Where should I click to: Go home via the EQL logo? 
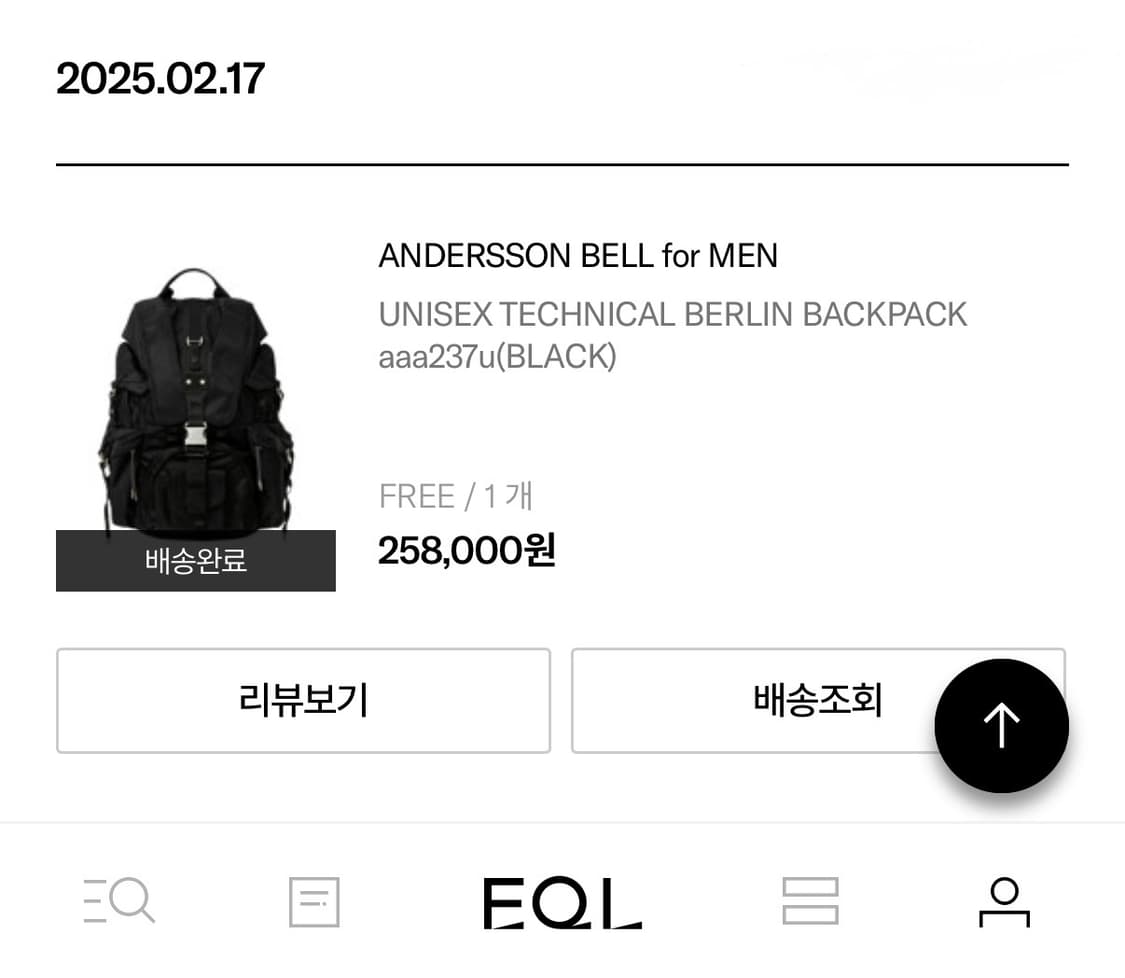[562, 903]
